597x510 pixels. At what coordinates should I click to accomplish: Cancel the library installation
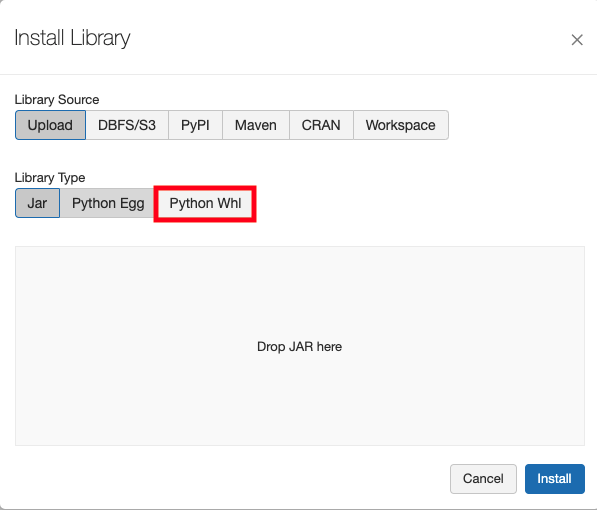pyautogui.click(x=483, y=479)
